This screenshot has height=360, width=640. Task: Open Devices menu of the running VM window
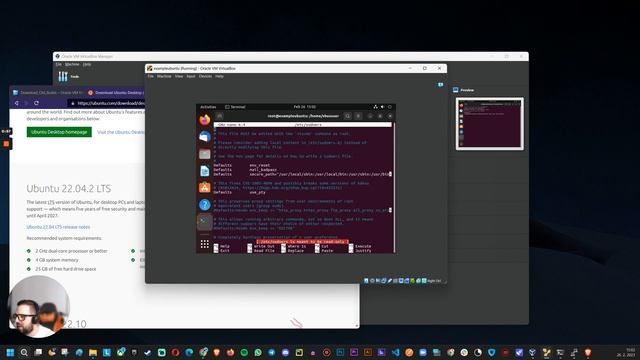pyautogui.click(x=205, y=76)
